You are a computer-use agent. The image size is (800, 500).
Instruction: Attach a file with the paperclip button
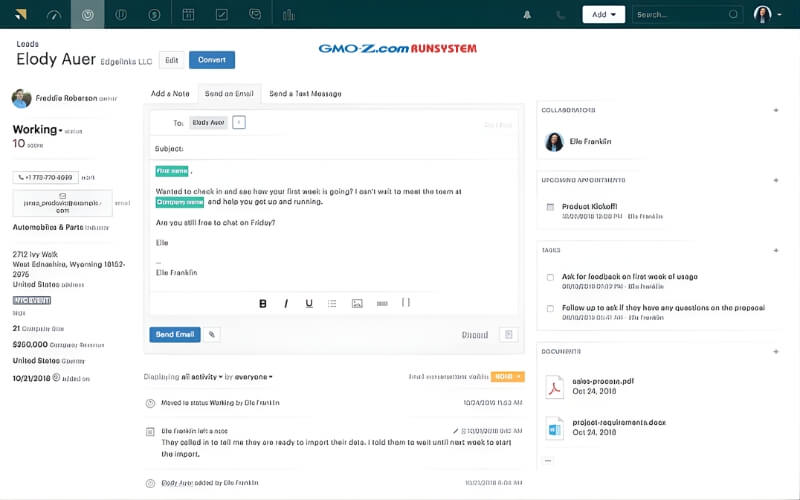click(212, 335)
